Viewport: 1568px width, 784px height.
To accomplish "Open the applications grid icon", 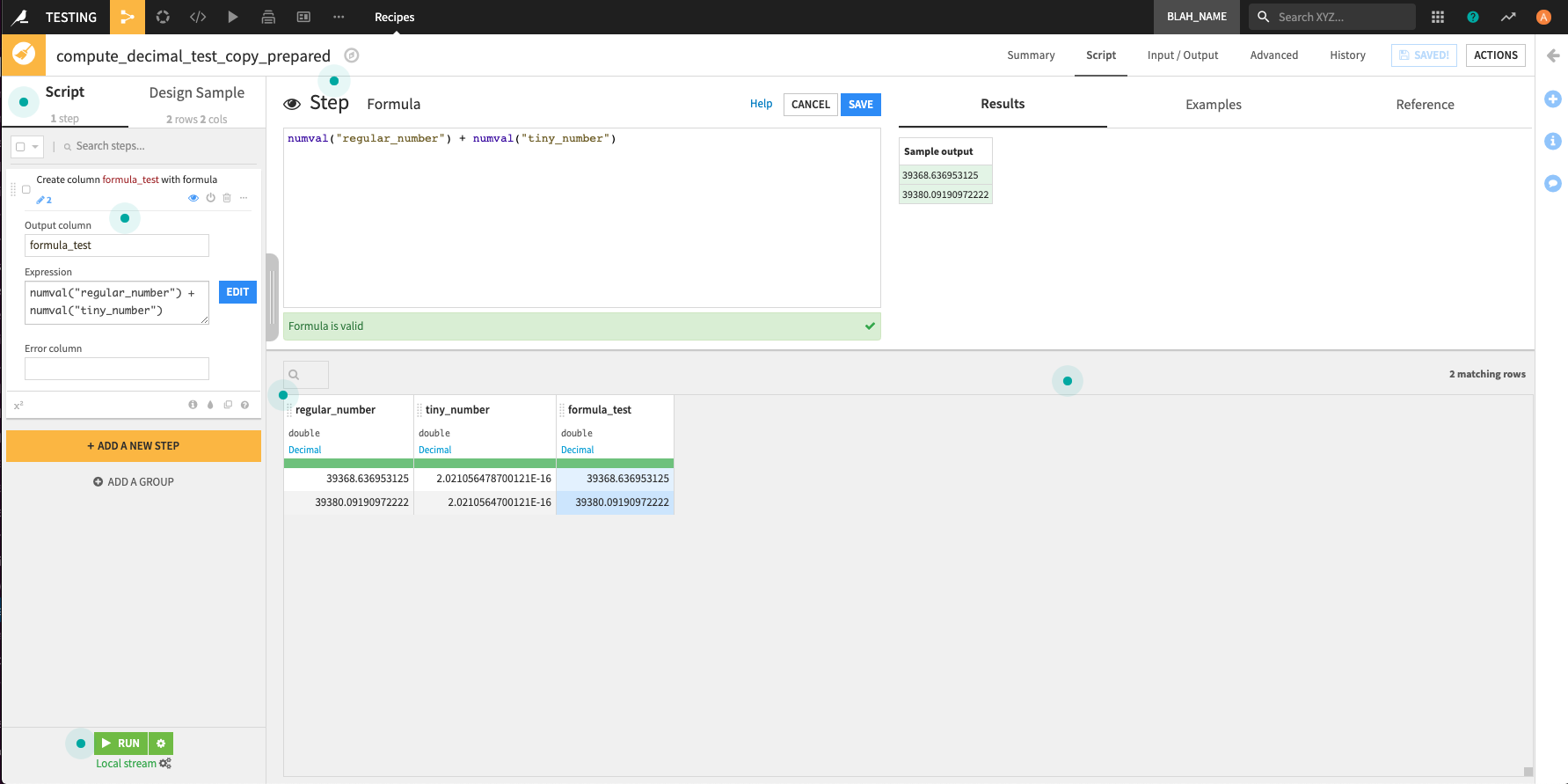I will [1438, 17].
